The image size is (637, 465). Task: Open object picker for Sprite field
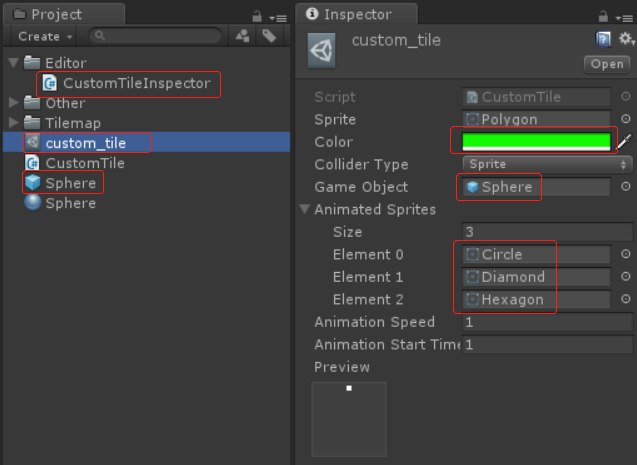[625, 120]
